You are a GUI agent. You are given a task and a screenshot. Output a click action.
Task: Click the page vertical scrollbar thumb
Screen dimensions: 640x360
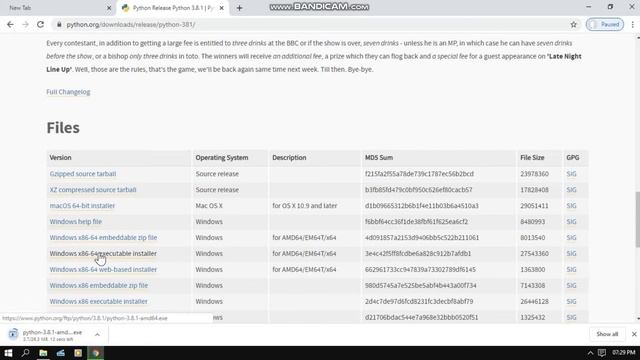point(638,219)
